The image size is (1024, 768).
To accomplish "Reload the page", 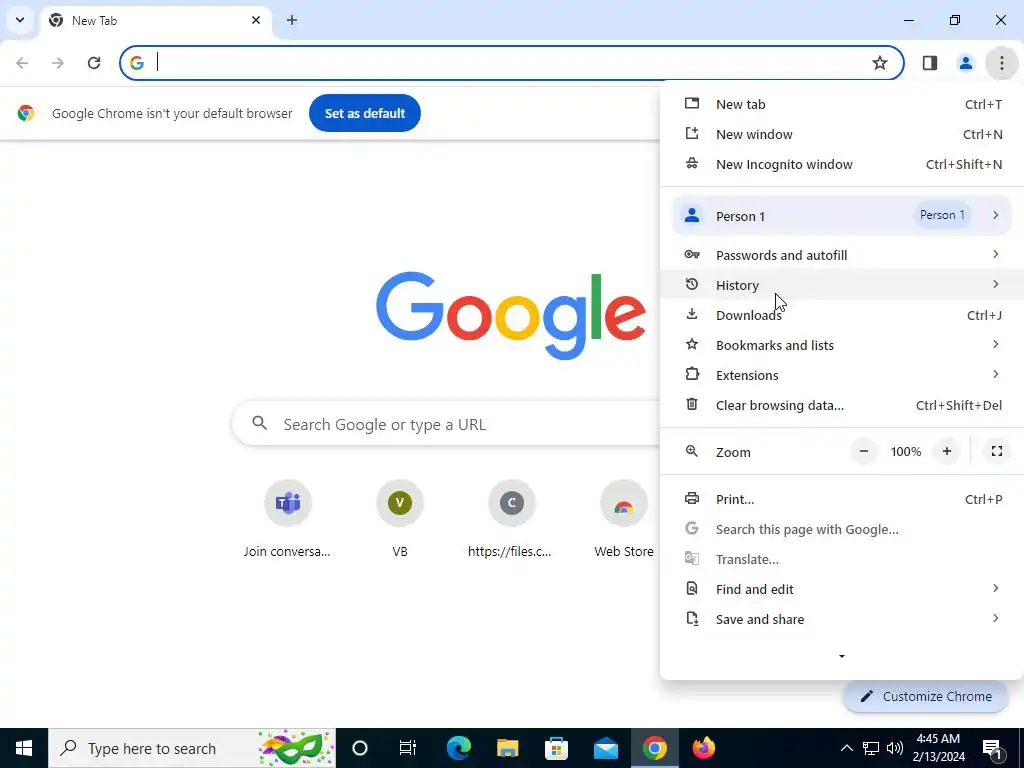I will pos(94,63).
